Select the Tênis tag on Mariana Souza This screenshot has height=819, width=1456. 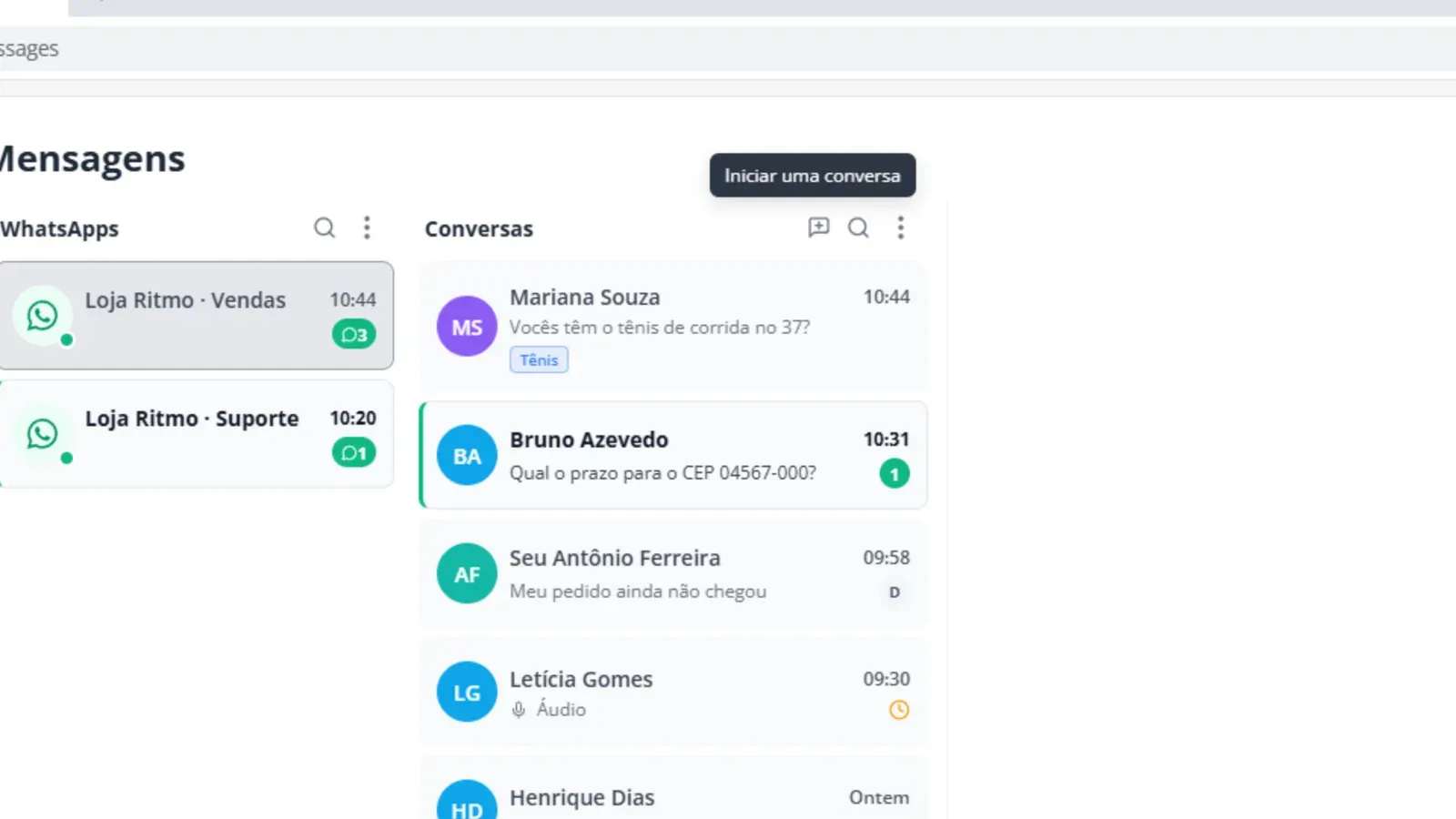(x=539, y=360)
